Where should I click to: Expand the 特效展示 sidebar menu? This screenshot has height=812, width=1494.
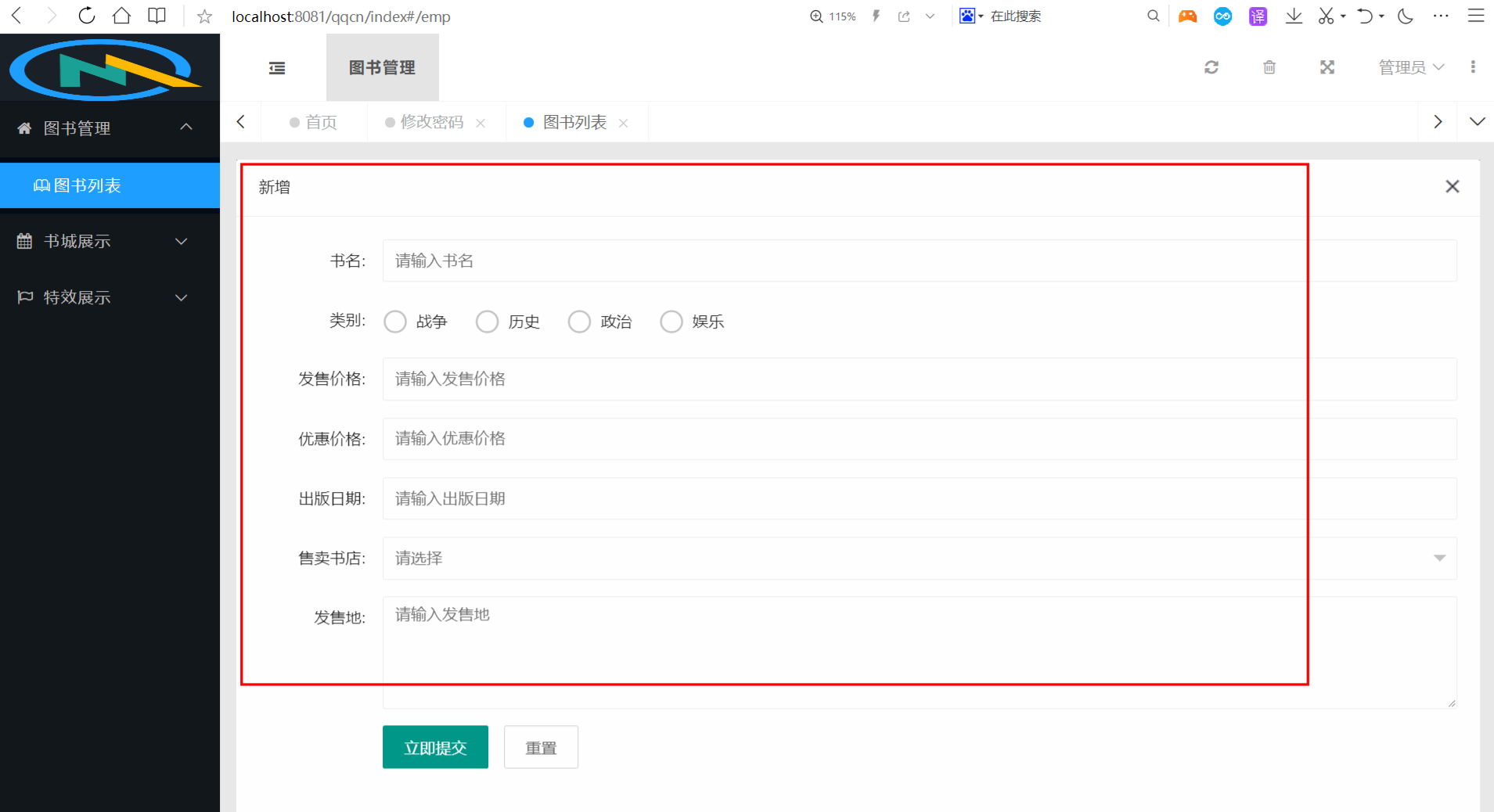(x=110, y=297)
